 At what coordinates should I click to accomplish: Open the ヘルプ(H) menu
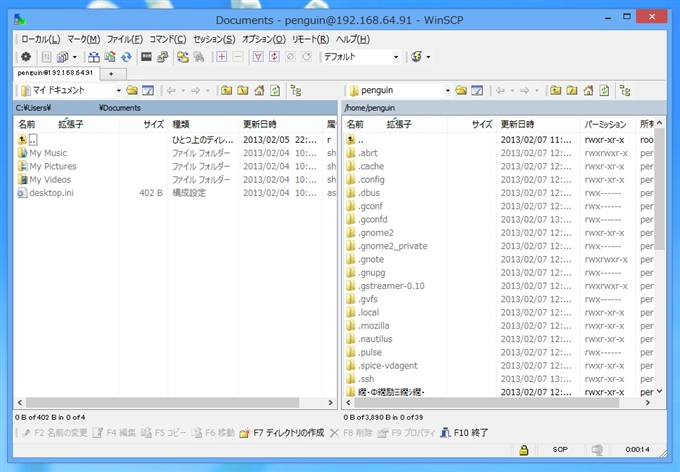(353, 39)
